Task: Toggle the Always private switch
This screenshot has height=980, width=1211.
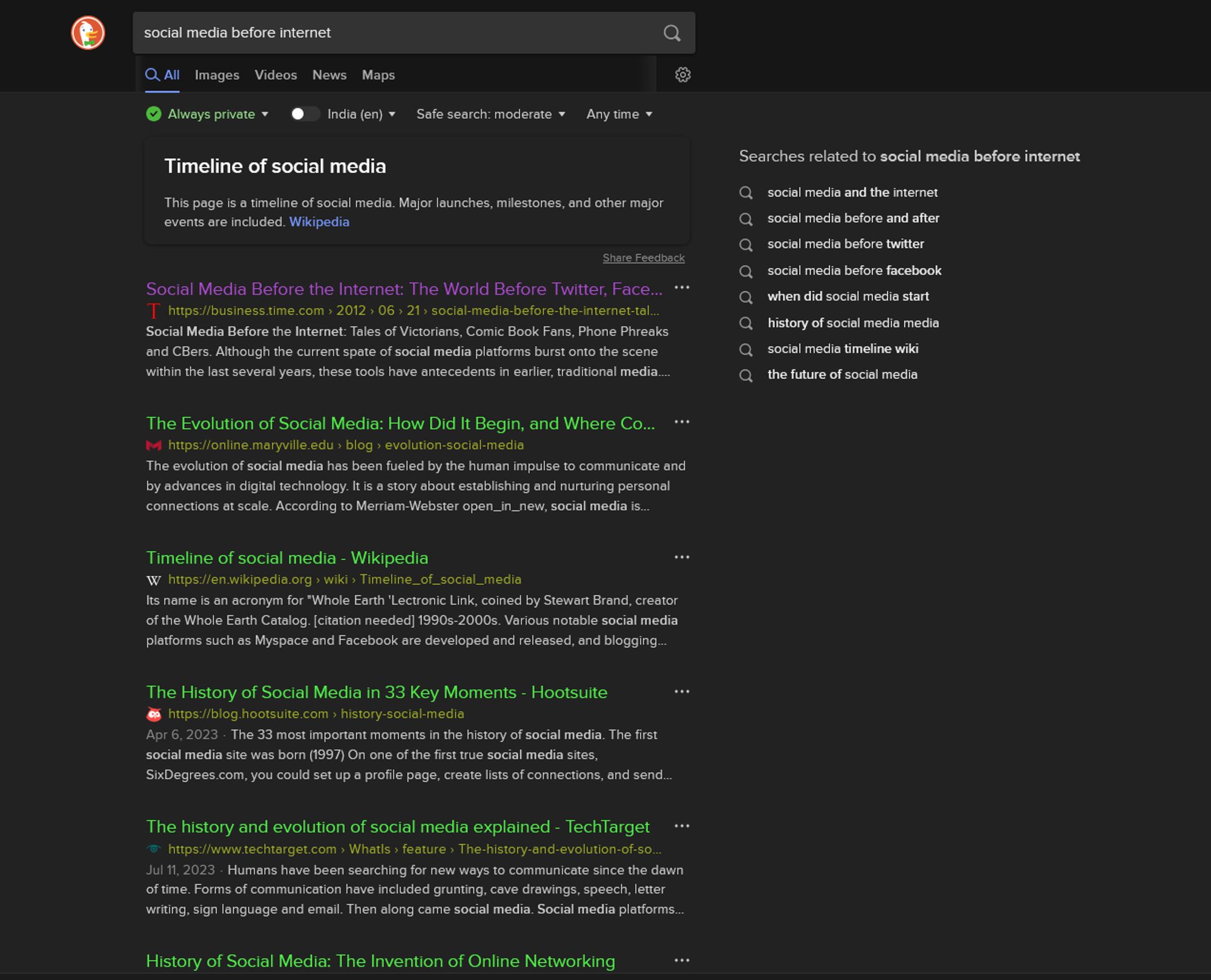Action: pos(304,114)
